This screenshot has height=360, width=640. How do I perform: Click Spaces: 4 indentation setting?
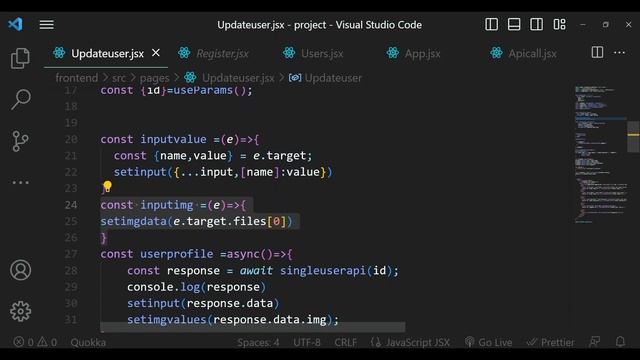pyautogui.click(x=258, y=342)
